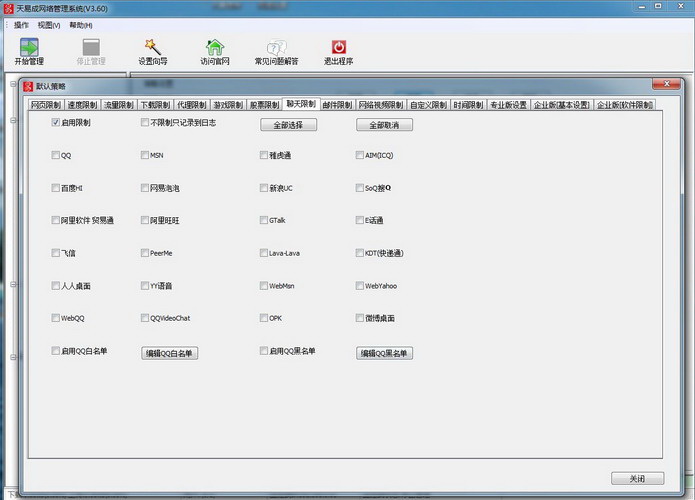695x500 pixels.
Task: Toggle the WebYahoo checkbox
Action: click(360, 285)
